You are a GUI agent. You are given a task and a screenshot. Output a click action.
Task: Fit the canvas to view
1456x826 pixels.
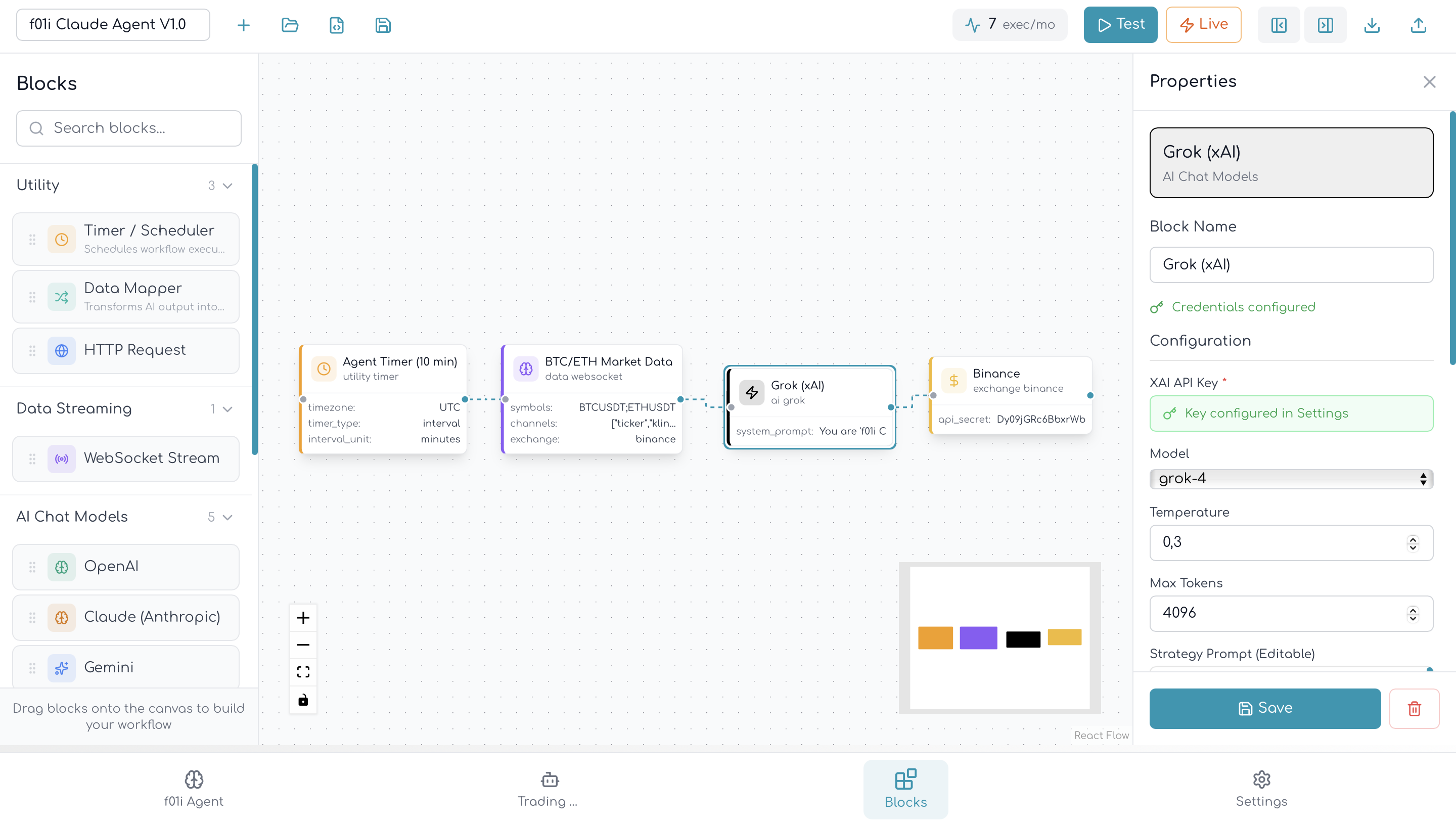(303, 671)
